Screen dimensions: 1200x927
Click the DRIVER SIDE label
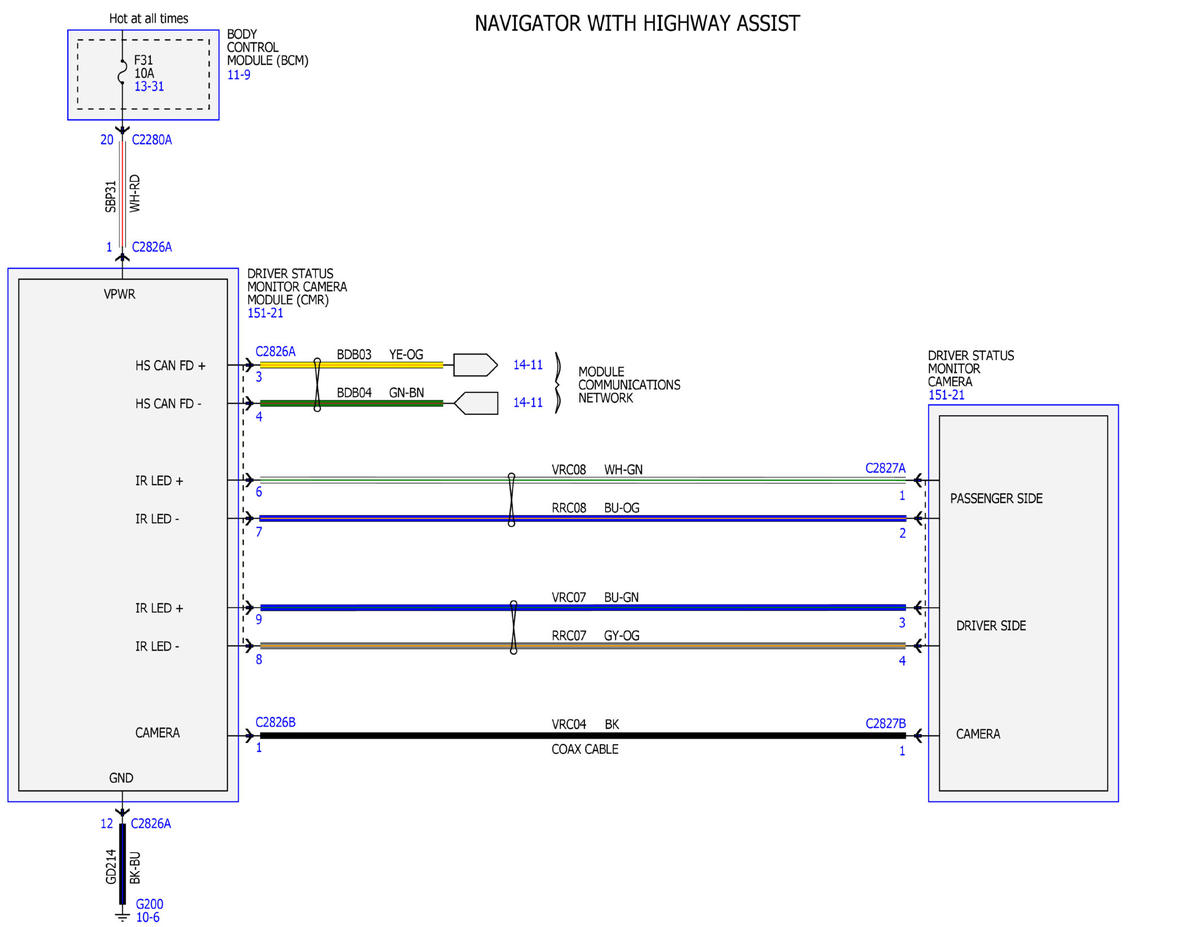991,626
